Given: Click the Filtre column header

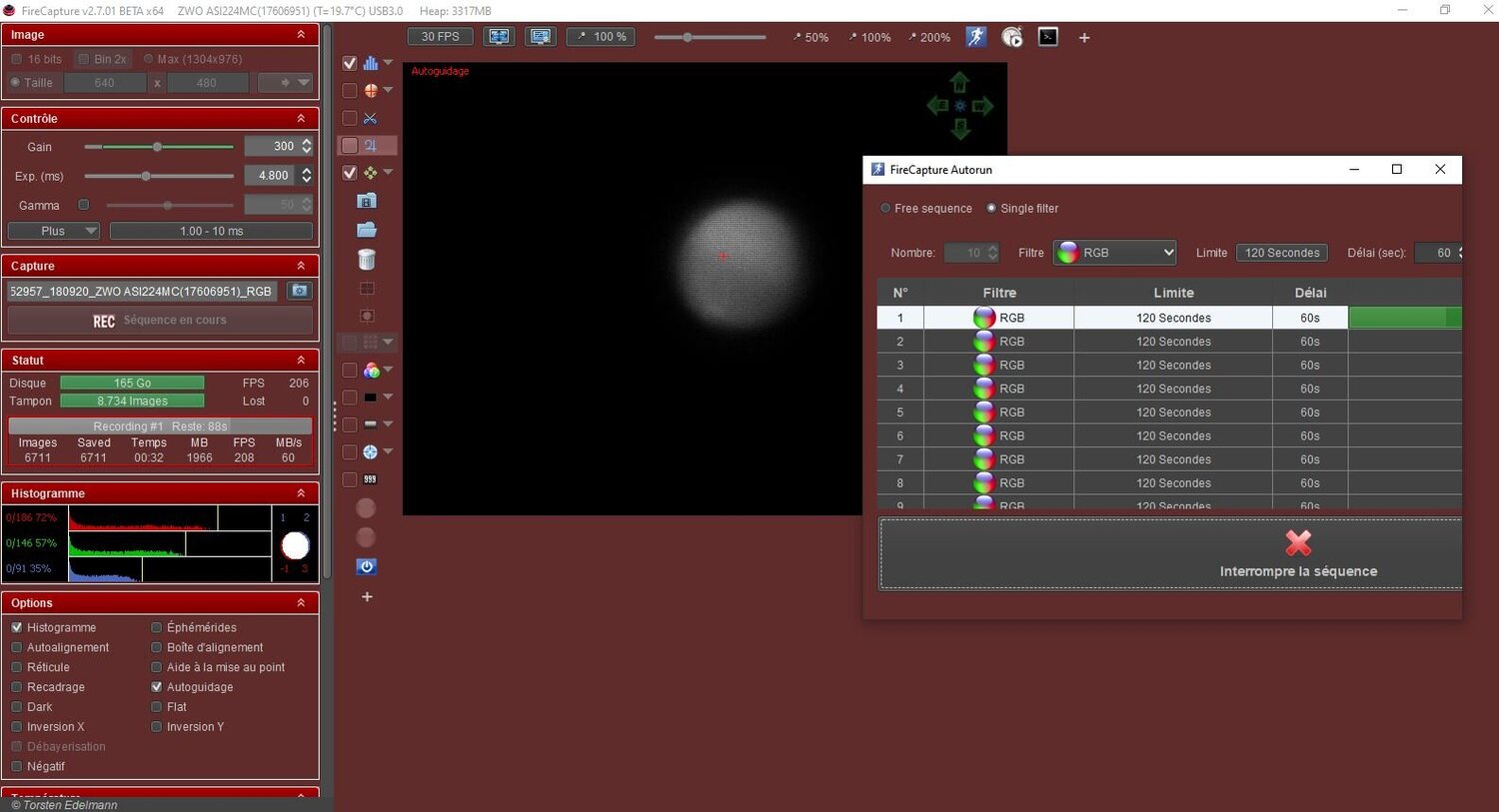Looking at the screenshot, I should click(x=999, y=293).
